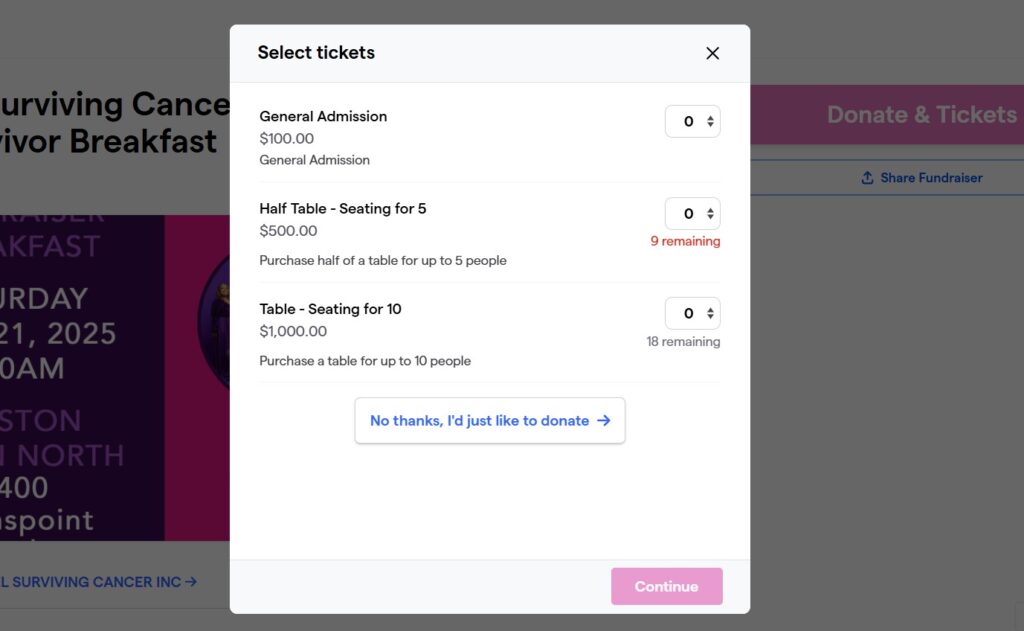Click the "Half Table - Seating for 5" title
The width and height of the screenshot is (1024, 631).
342,209
